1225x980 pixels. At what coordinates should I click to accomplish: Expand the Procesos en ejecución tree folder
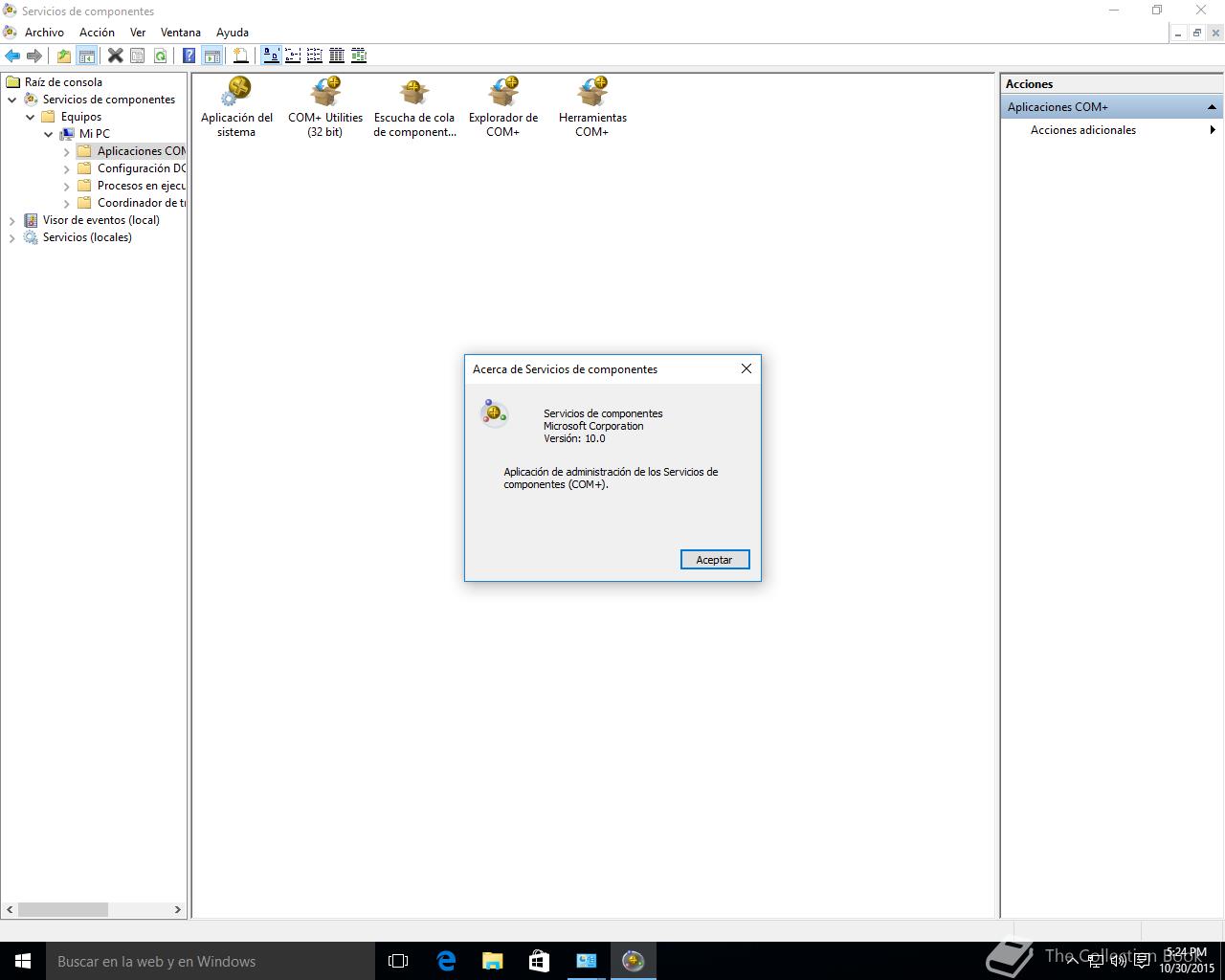tap(67, 186)
